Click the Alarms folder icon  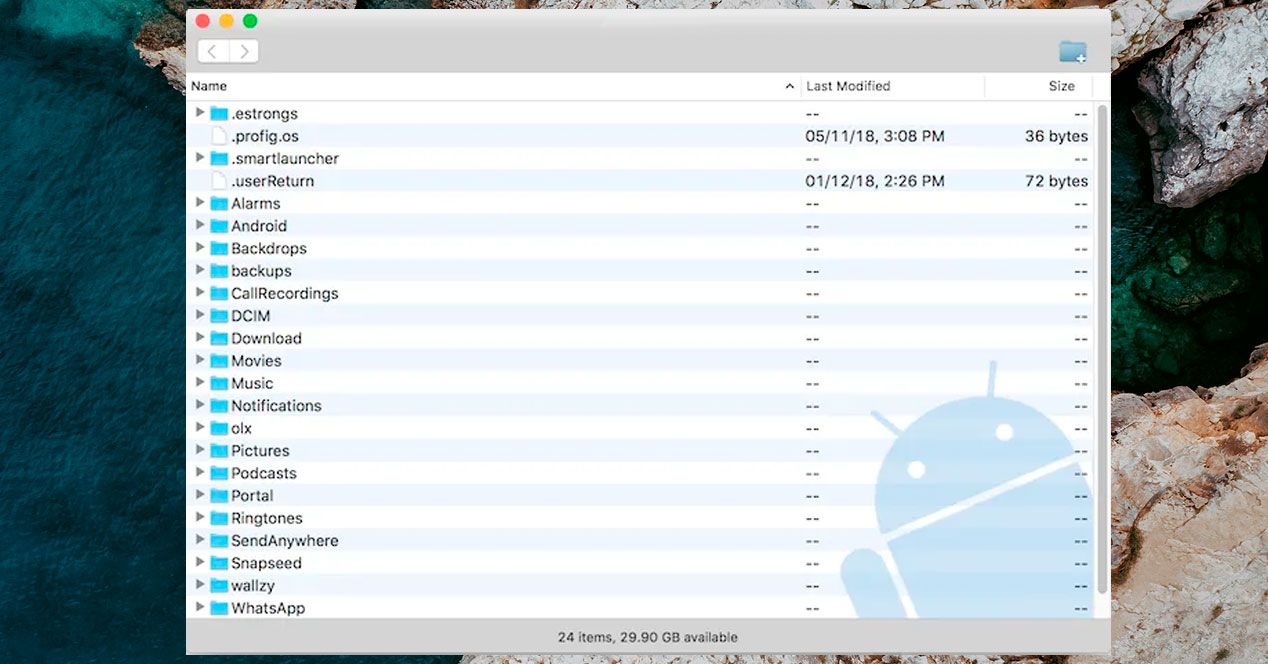(219, 203)
